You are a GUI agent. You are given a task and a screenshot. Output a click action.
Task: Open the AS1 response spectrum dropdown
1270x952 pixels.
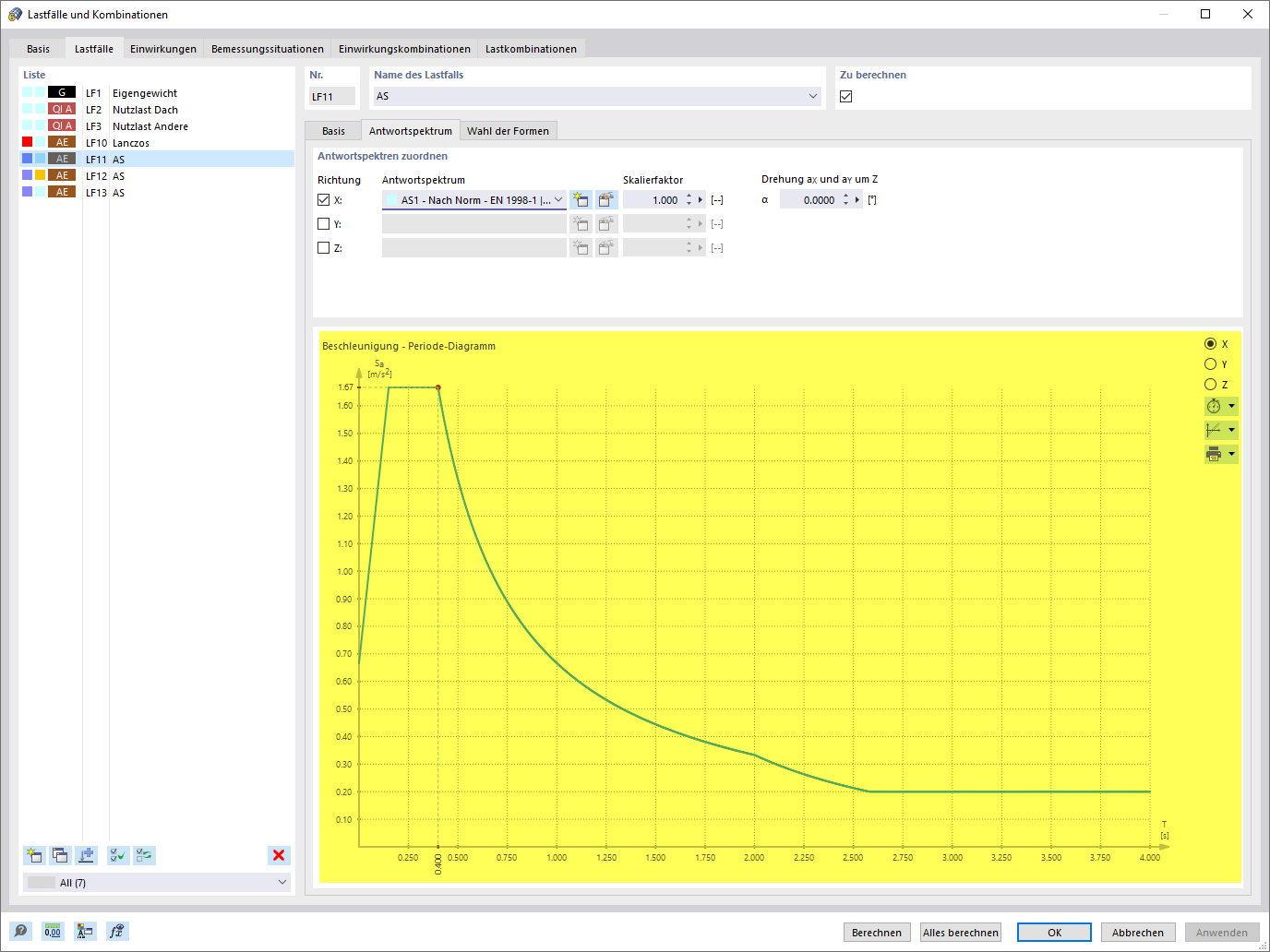click(558, 199)
